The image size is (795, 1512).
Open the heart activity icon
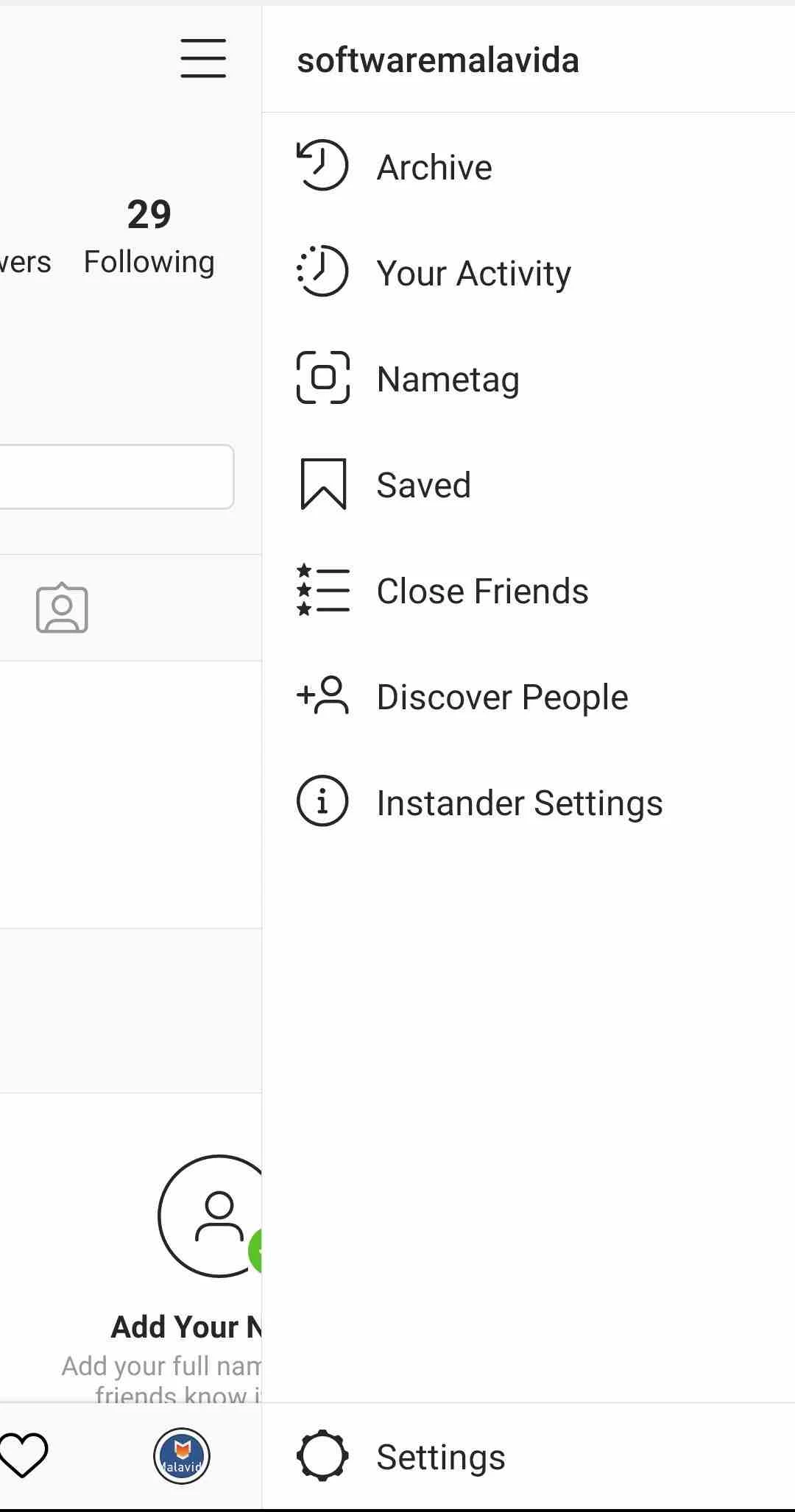[x=24, y=1455]
